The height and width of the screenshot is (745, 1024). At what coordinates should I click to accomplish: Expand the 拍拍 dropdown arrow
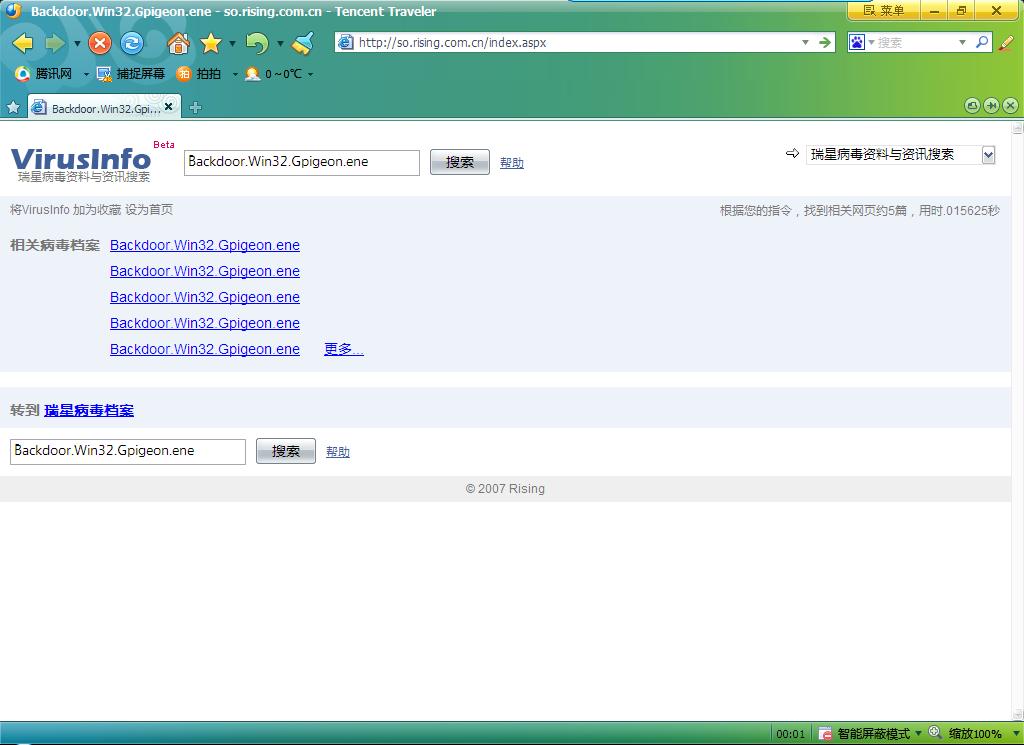pos(235,74)
